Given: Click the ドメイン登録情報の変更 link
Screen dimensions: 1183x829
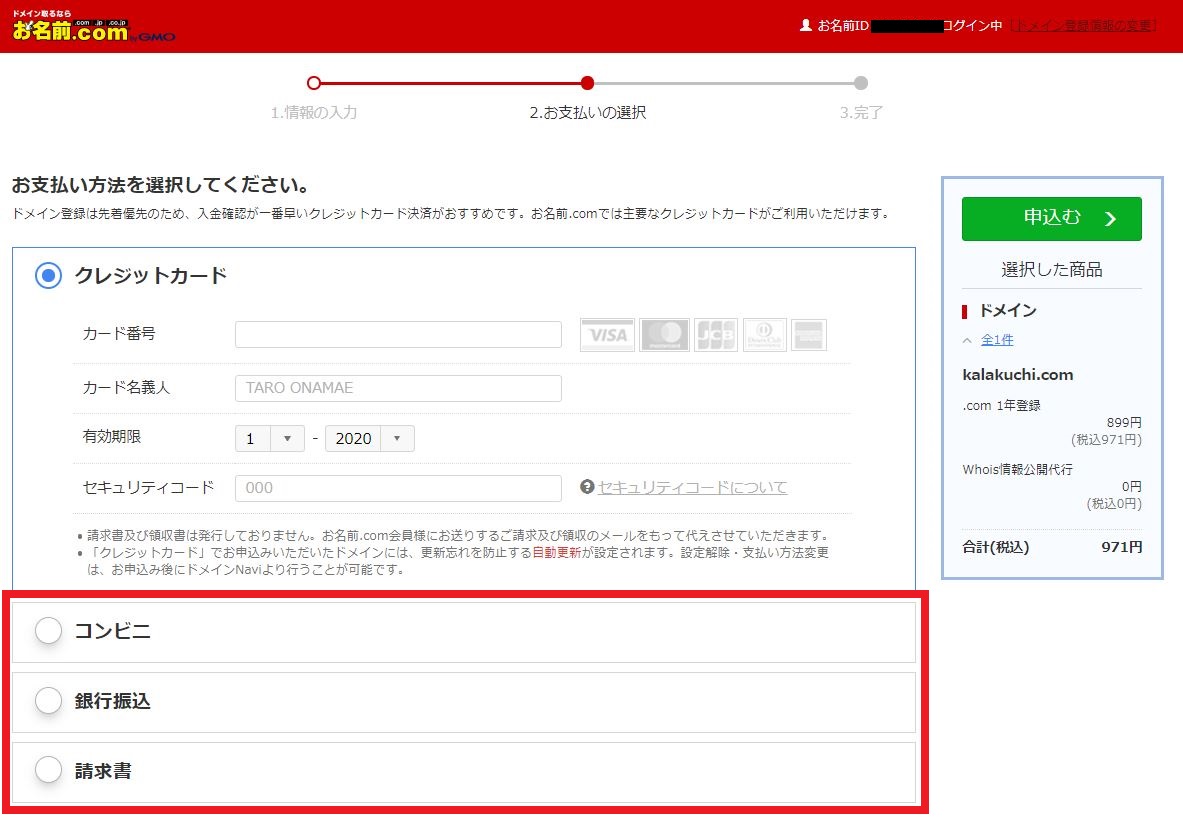Looking at the screenshot, I should point(1084,25).
